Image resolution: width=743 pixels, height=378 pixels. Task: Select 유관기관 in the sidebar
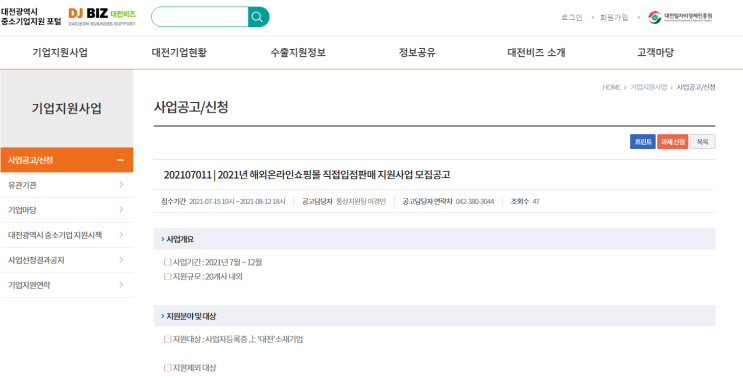(66, 185)
